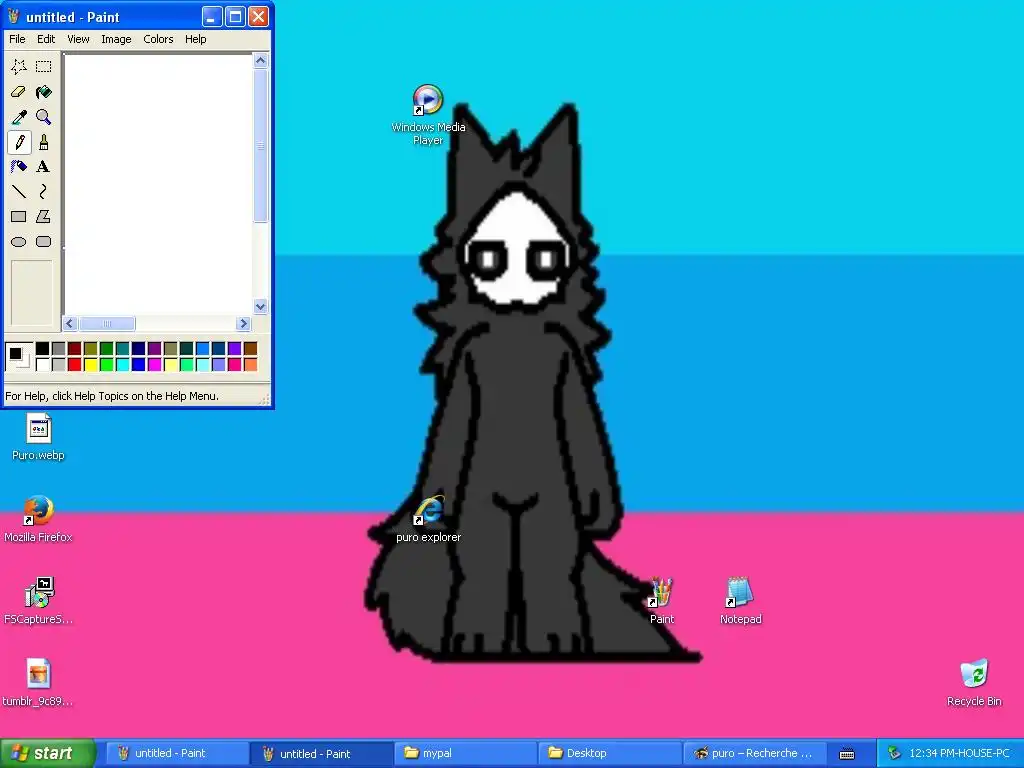The height and width of the screenshot is (768, 1024).
Task: Click the Notepad desktop shortcut icon
Action: click(x=741, y=592)
